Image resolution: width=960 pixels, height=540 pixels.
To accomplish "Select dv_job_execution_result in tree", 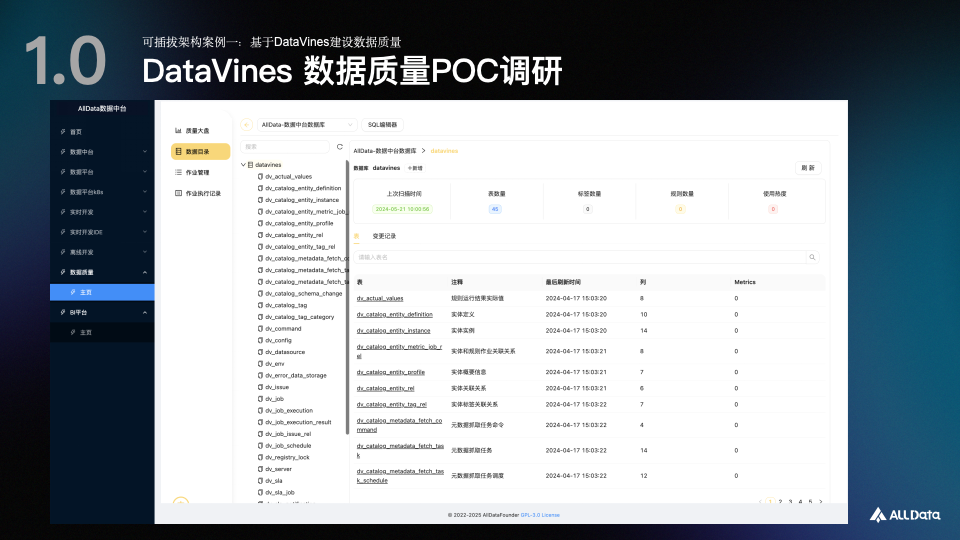I will [298, 422].
